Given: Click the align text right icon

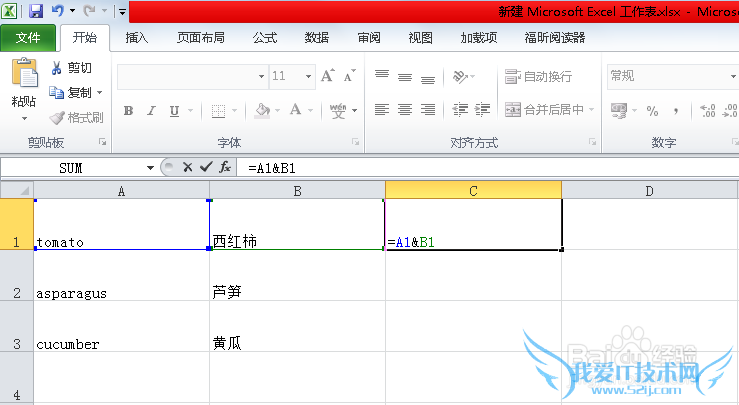Looking at the screenshot, I should tap(428, 110).
